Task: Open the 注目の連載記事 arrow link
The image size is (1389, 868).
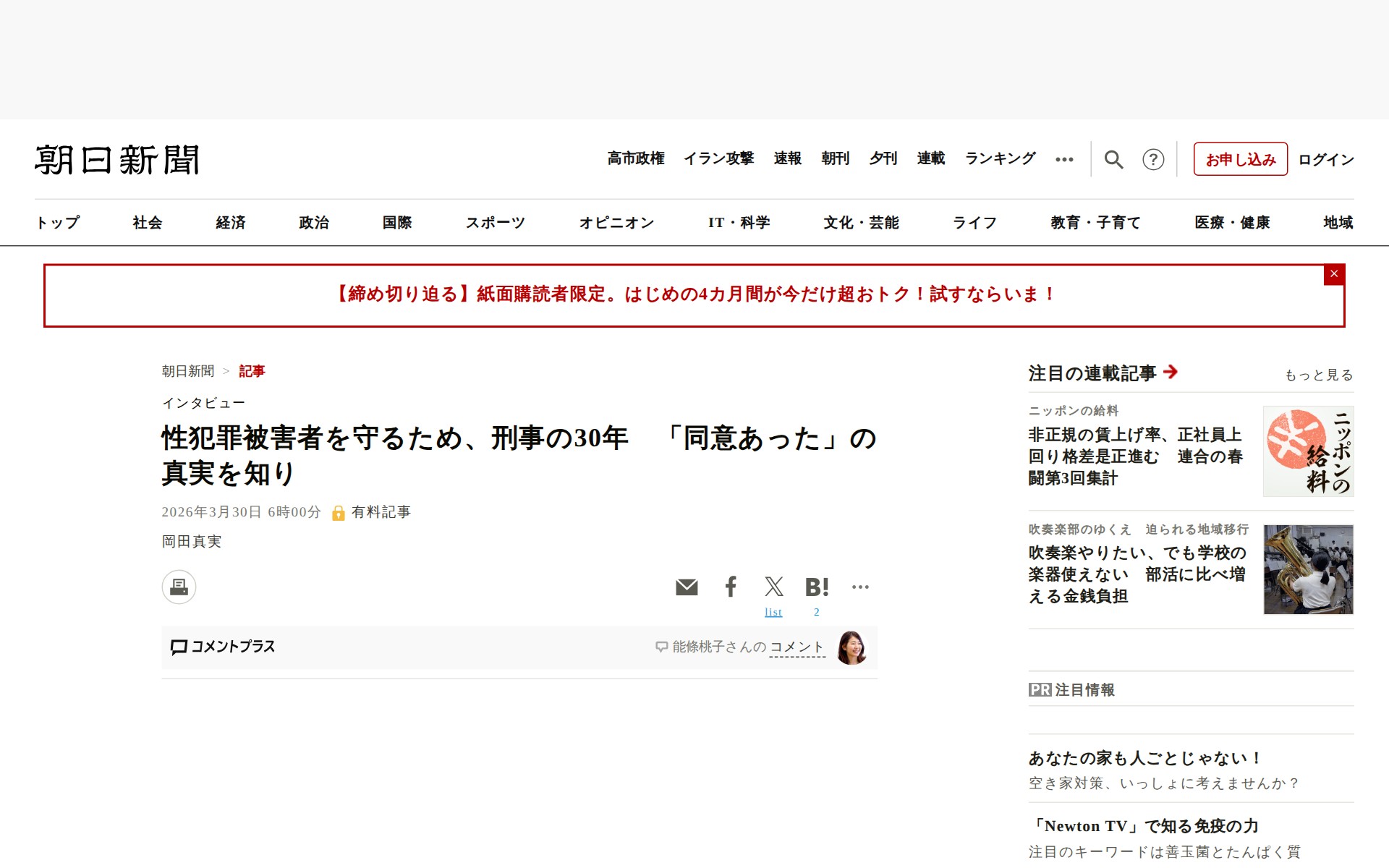Action: tap(1171, 372)
